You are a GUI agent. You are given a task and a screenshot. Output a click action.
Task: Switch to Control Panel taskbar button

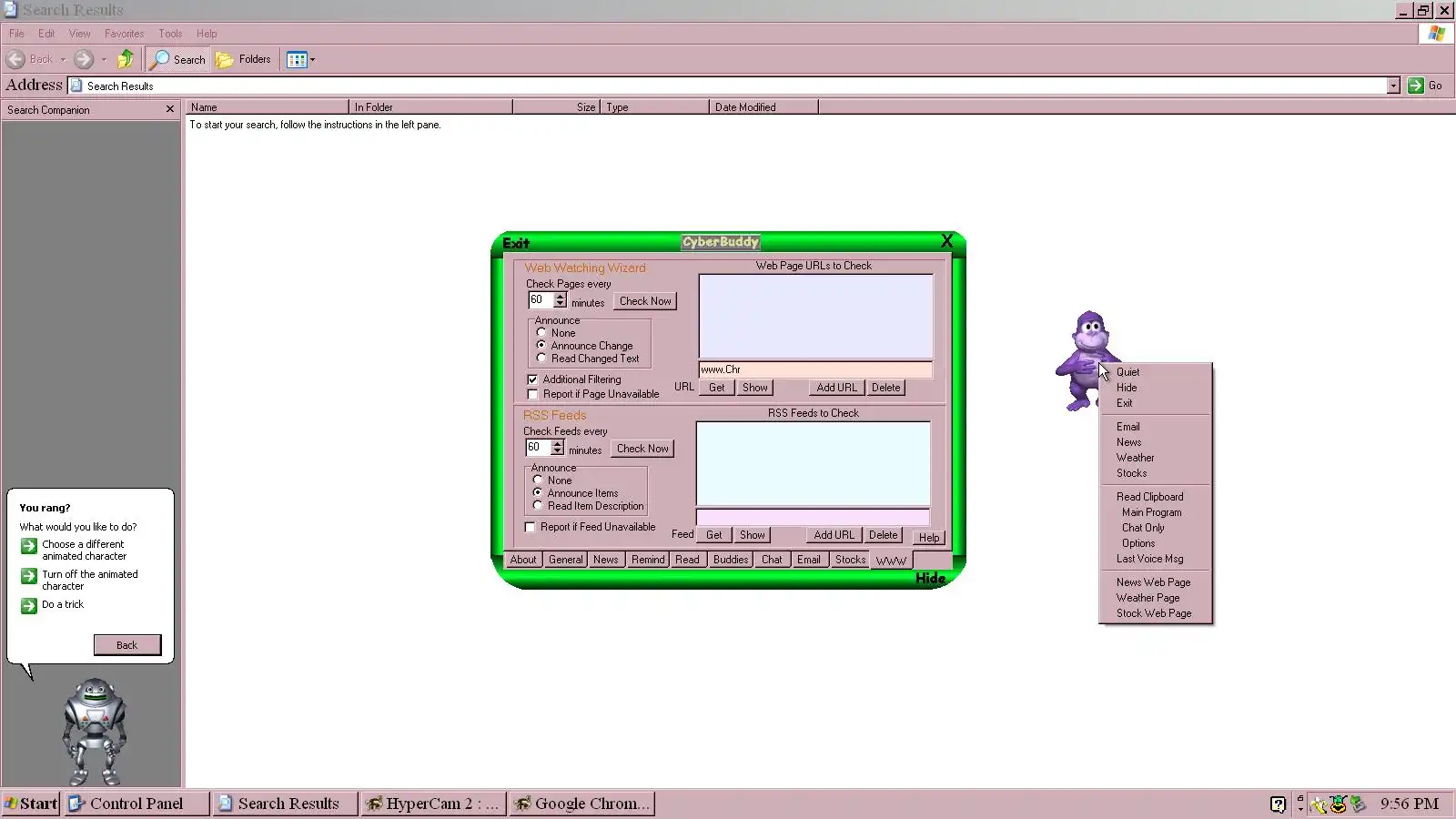tap(137, 804)
